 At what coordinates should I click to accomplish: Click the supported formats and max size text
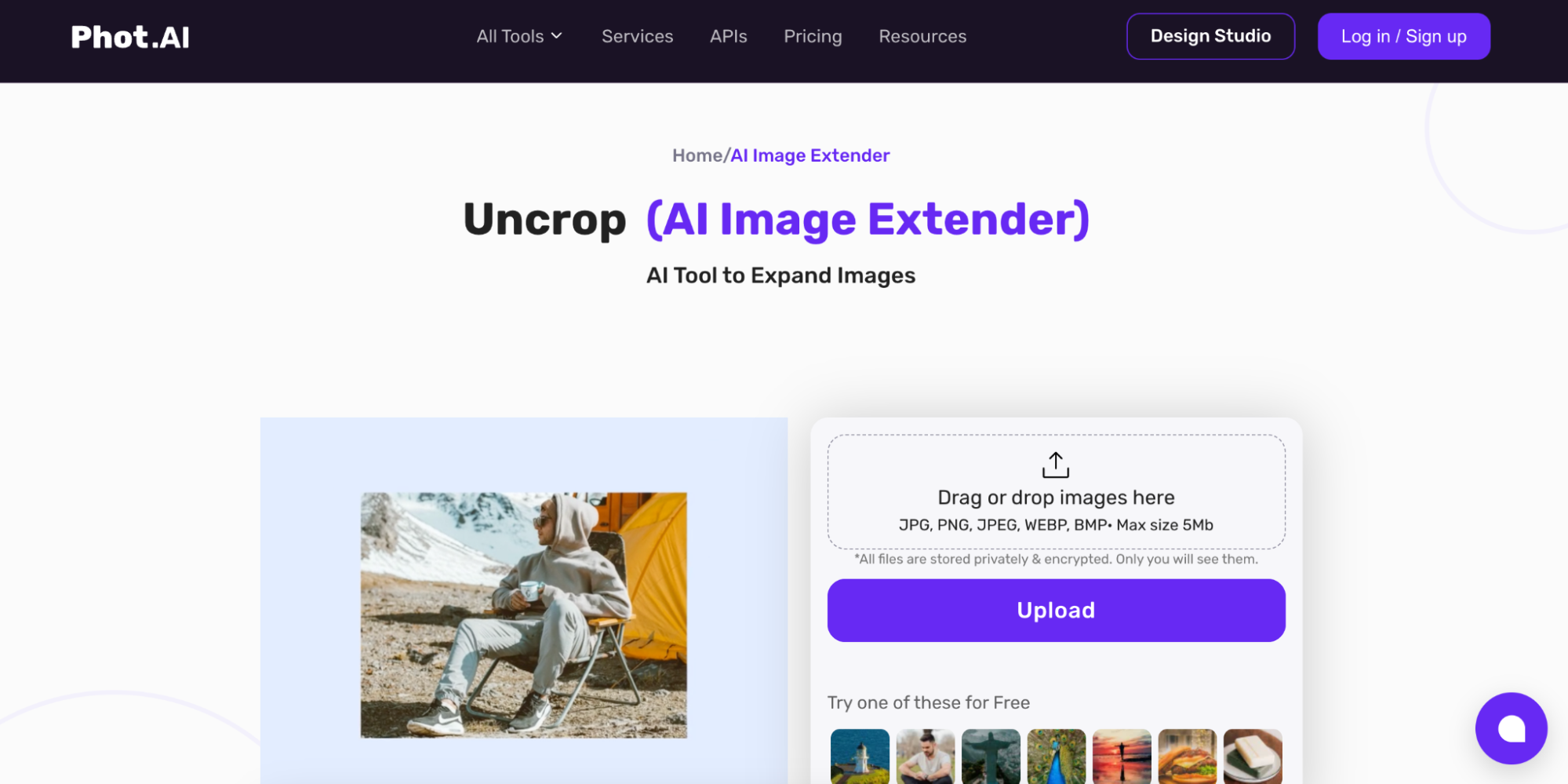coord(1056,525)
